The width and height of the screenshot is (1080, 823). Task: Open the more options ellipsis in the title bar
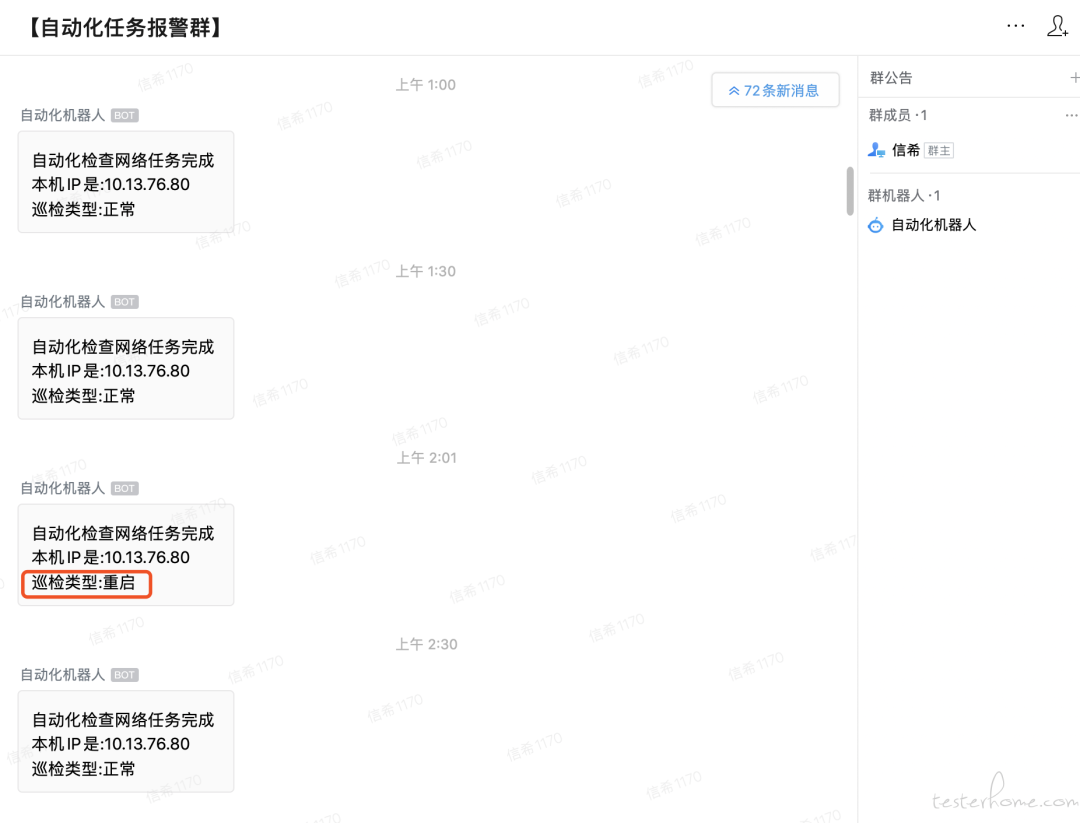point(1015,26)
